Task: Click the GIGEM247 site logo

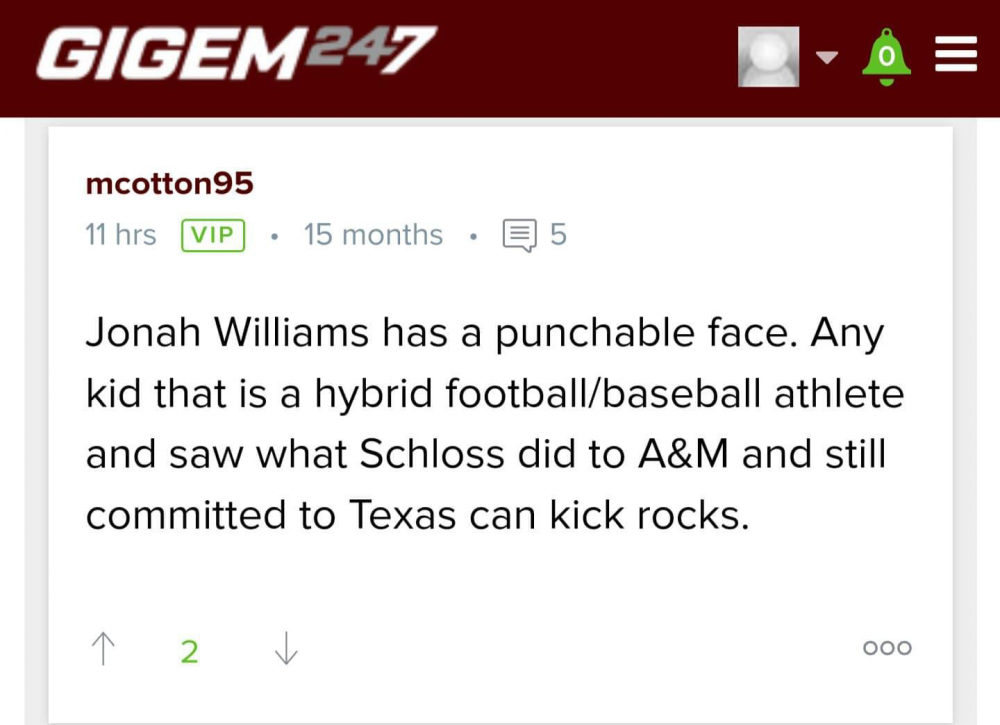Action: point(236,55)
